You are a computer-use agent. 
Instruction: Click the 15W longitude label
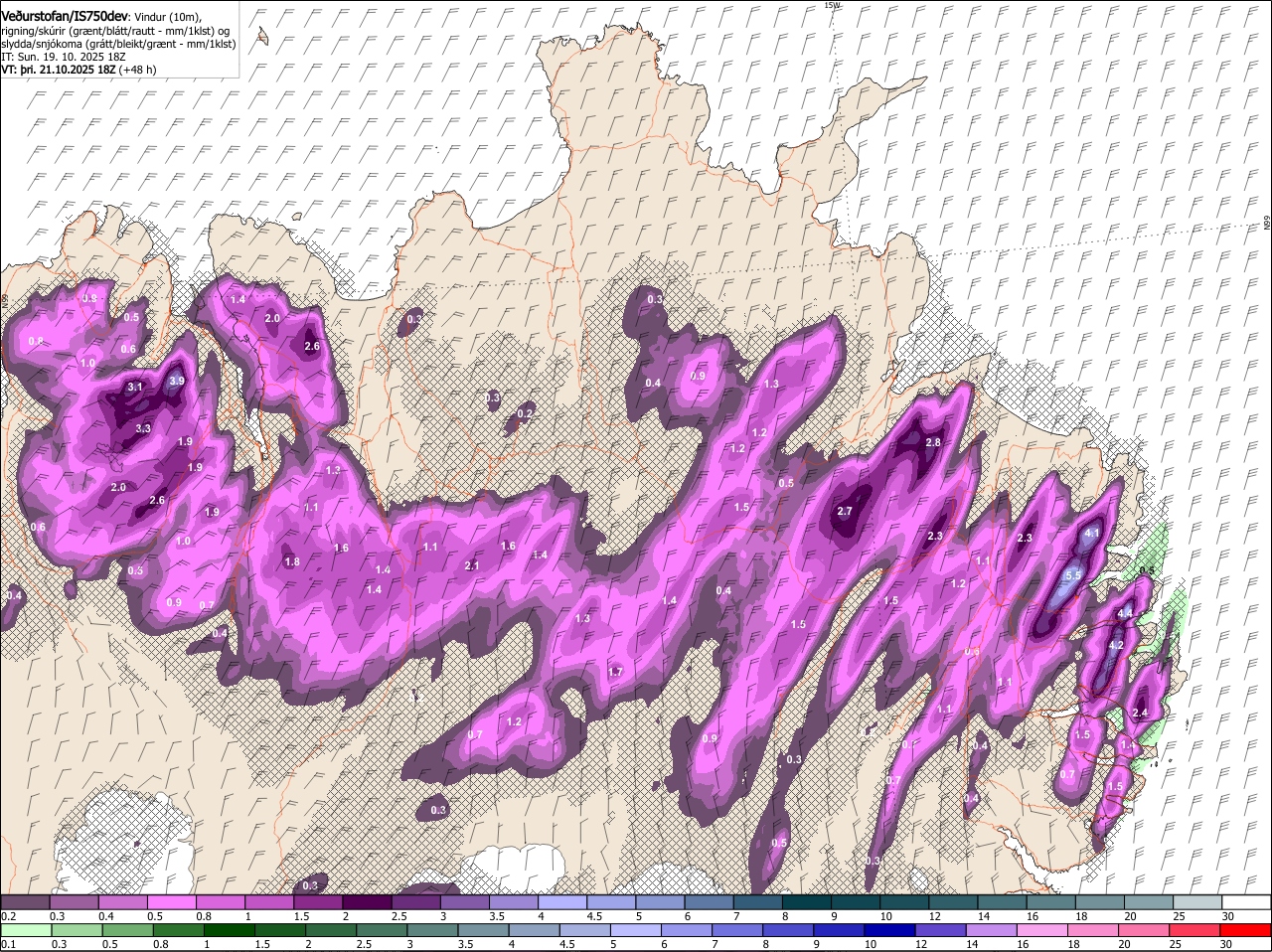(832, 5)
